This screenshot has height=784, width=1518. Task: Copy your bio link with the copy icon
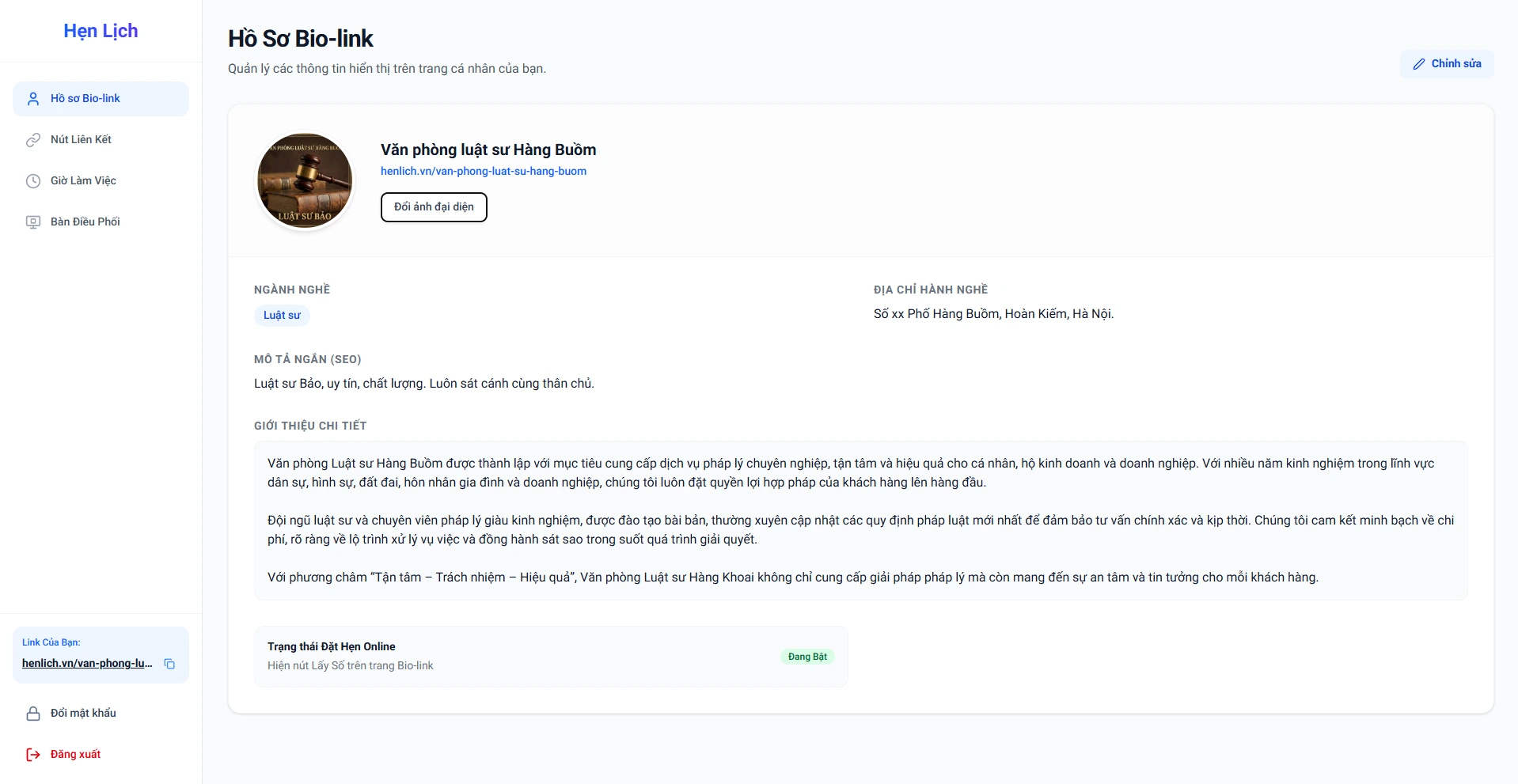pos(169,664)
